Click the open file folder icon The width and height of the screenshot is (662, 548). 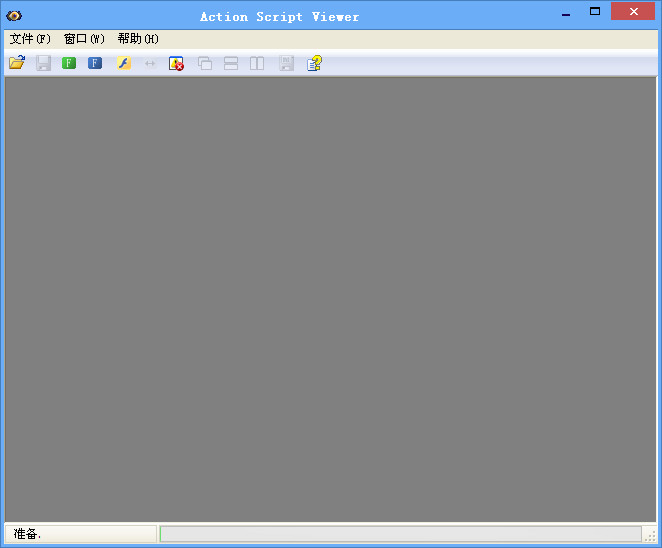tap(17, 63)
